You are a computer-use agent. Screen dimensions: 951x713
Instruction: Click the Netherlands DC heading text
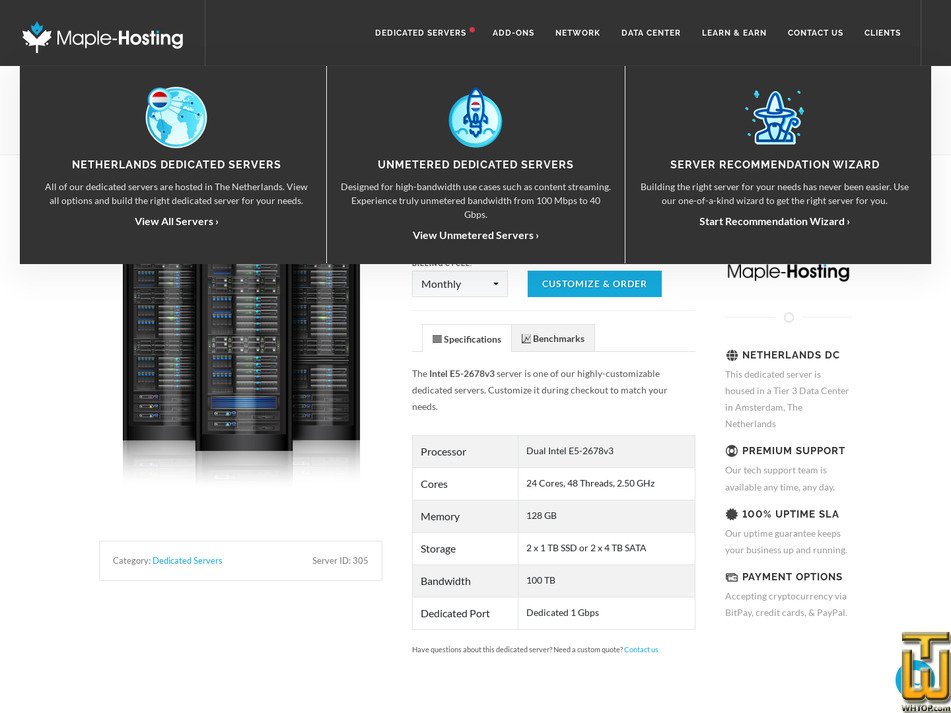click(791, 355)
